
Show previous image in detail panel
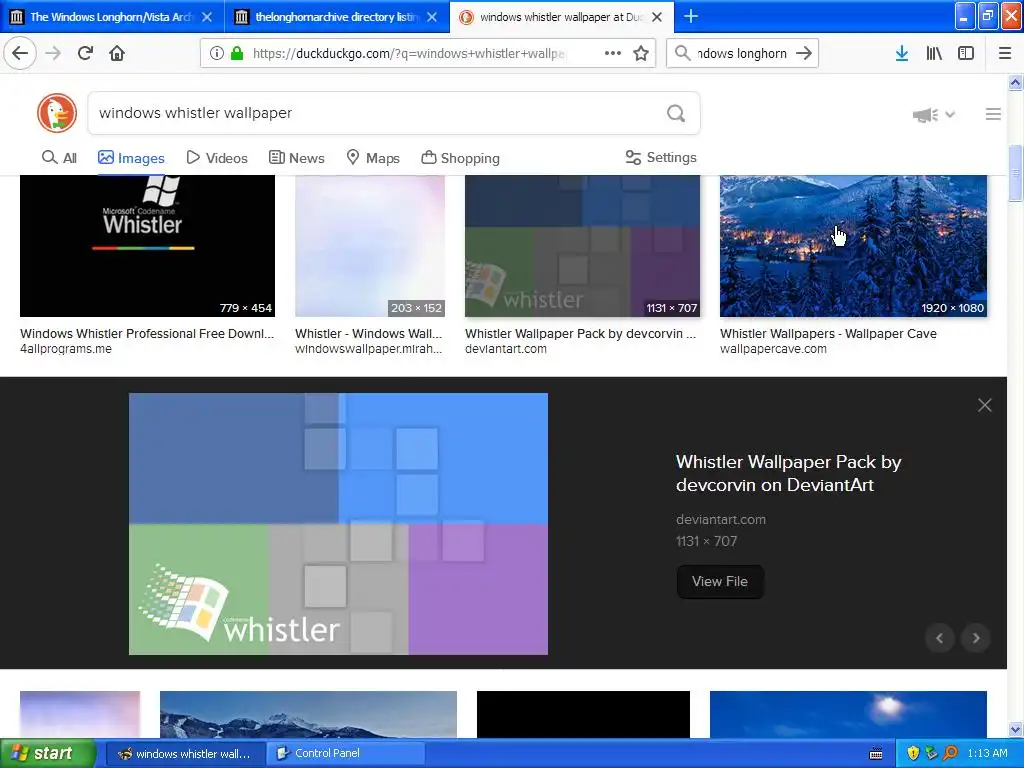coord(940,638)
